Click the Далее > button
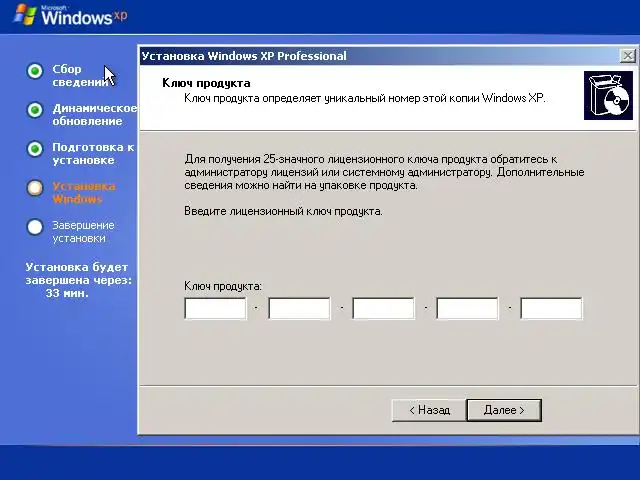Image resolution: width=640 pixels, height=480 pixels. (504, 410)
